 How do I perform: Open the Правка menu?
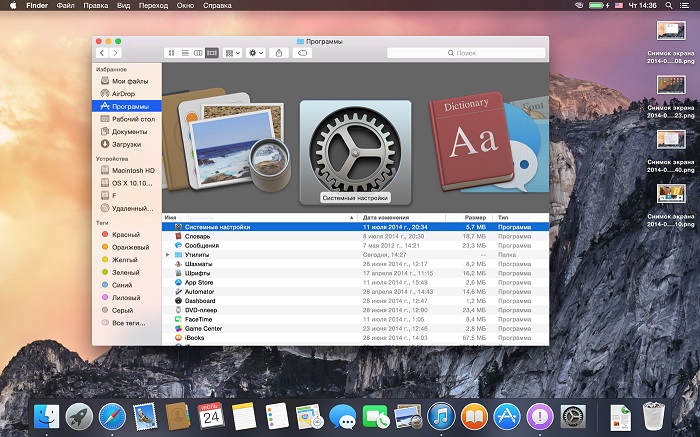(96, 5)
